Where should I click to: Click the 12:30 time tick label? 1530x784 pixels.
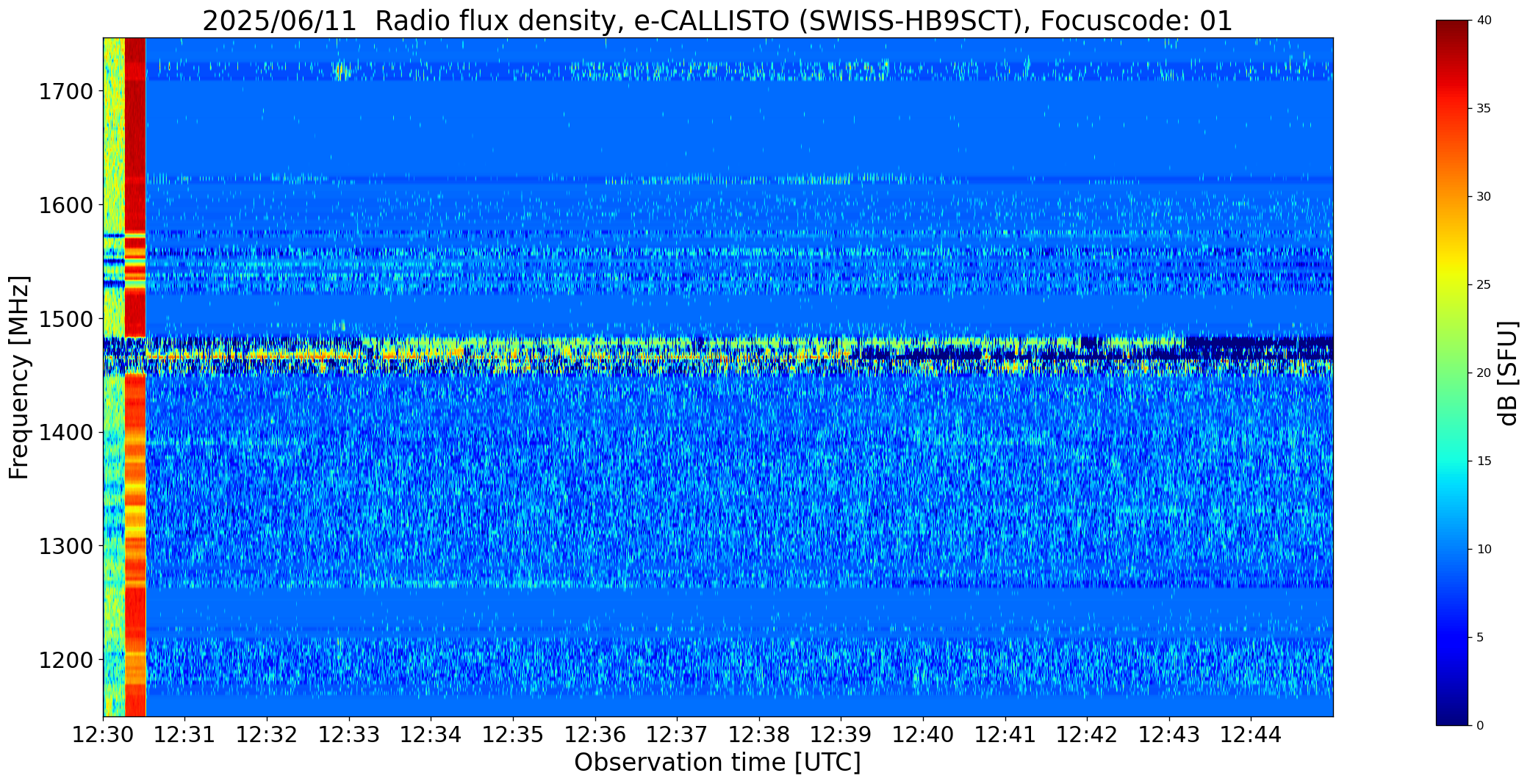103,735
